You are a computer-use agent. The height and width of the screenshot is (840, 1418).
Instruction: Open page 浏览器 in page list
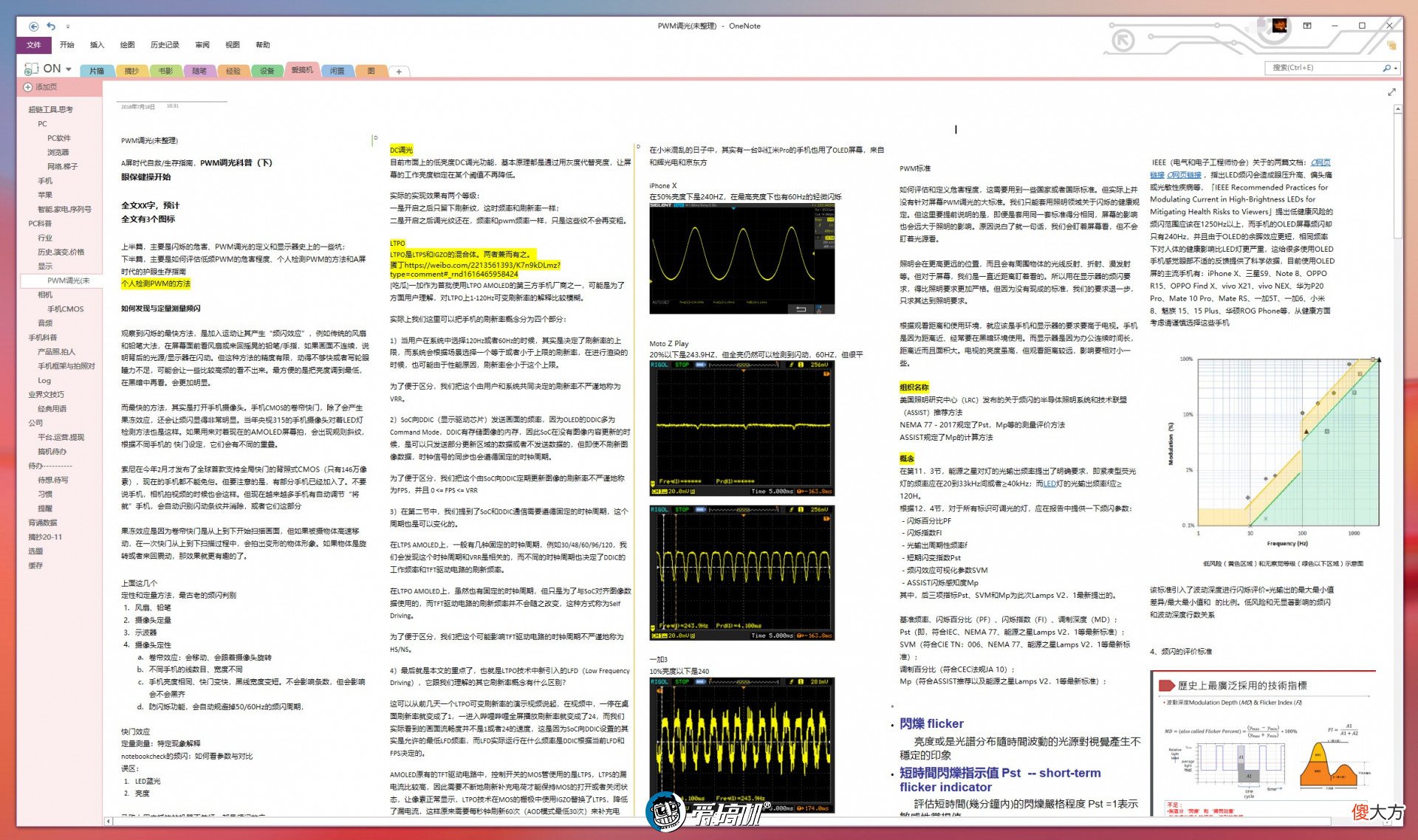[58, 152]
